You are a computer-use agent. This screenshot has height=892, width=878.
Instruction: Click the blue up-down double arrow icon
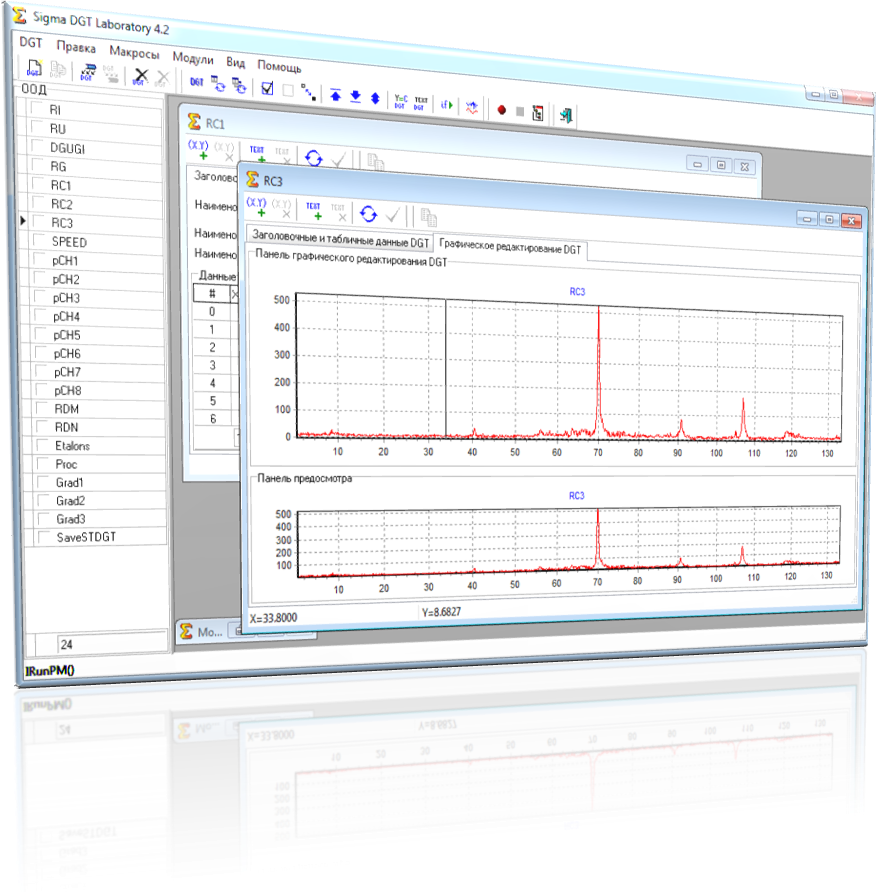[x=375, y=98]
